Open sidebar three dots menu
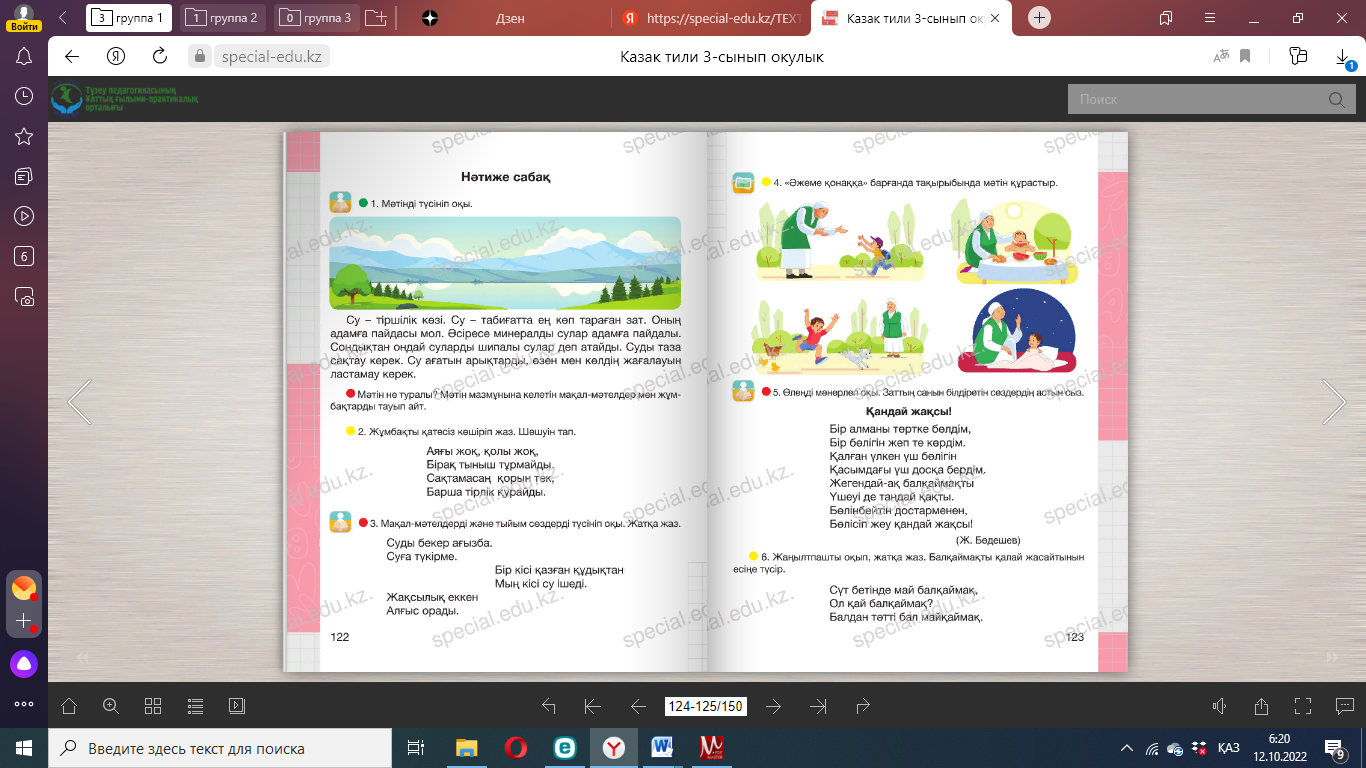The width and height of the screenshot is (1366, 768). [24, 704]
